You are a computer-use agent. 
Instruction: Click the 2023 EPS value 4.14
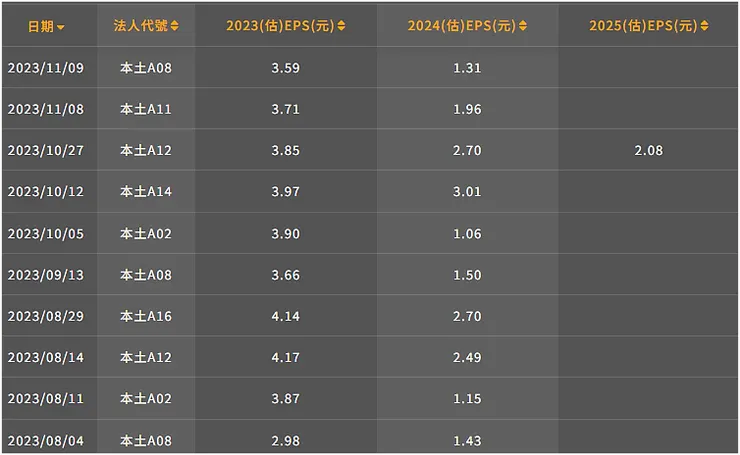pos(285,317)
